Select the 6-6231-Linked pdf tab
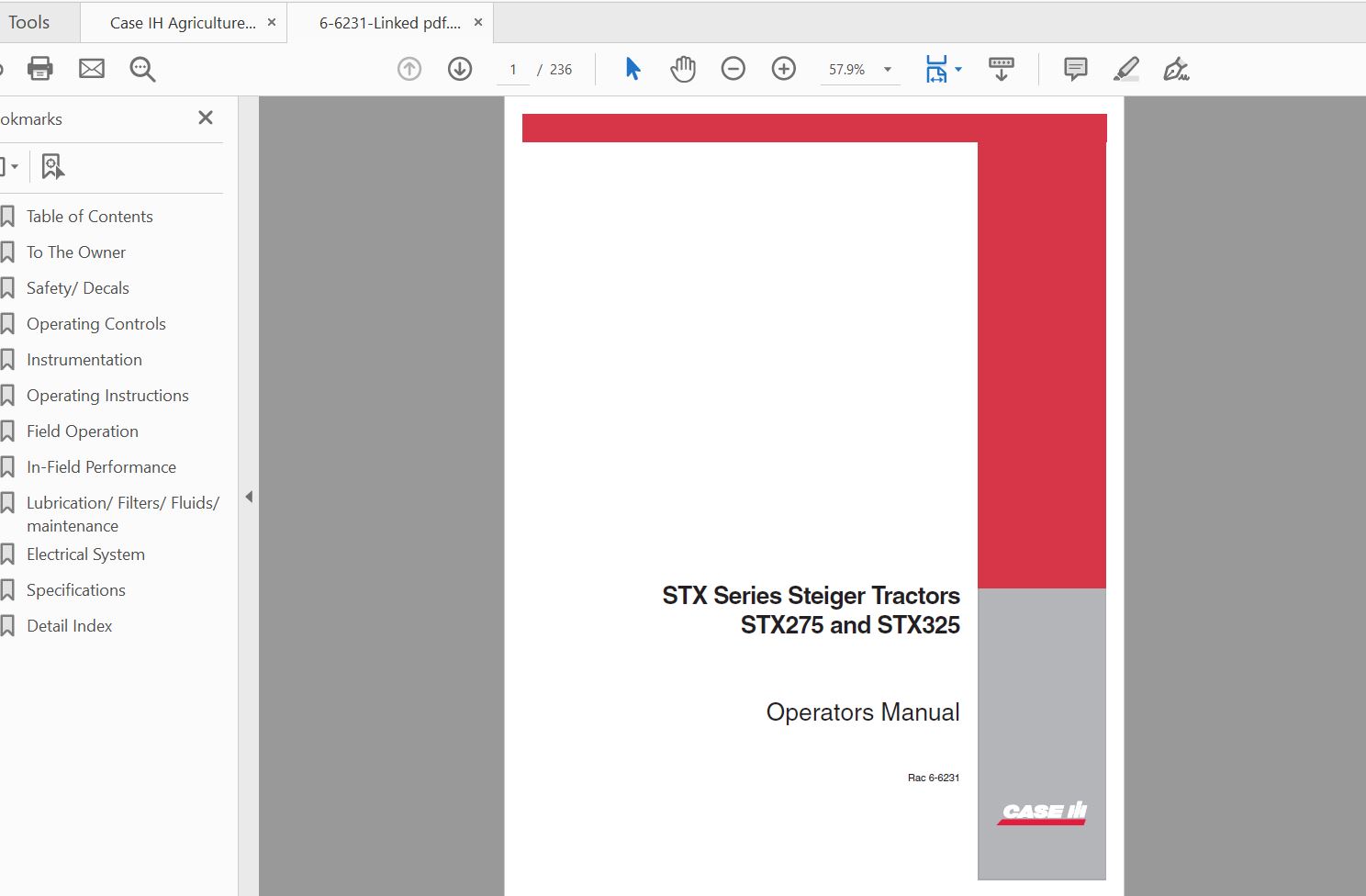 coord(390,23)
